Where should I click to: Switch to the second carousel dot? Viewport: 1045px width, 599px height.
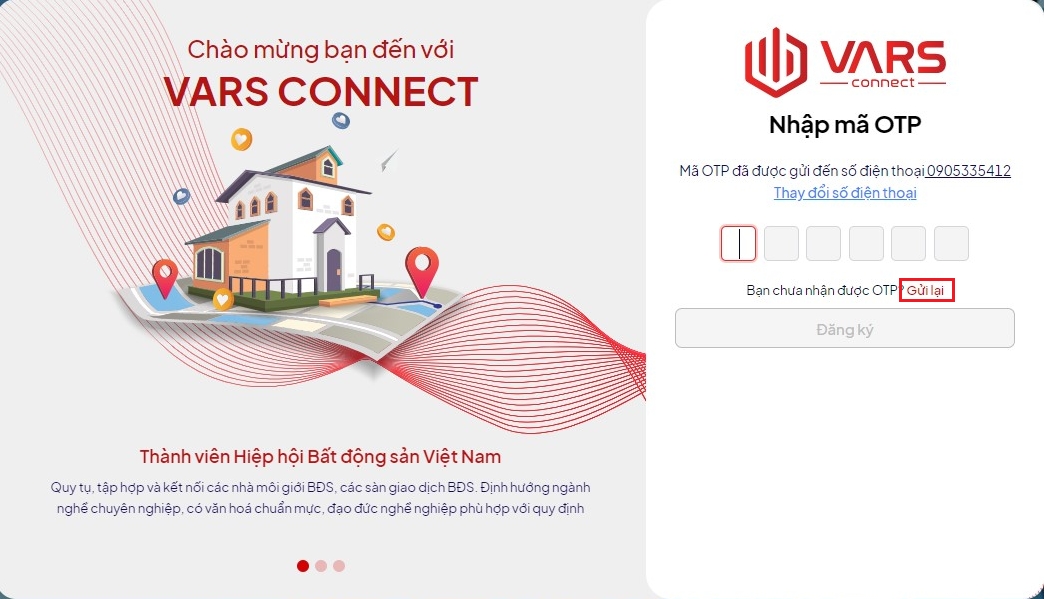click(321, 566)
